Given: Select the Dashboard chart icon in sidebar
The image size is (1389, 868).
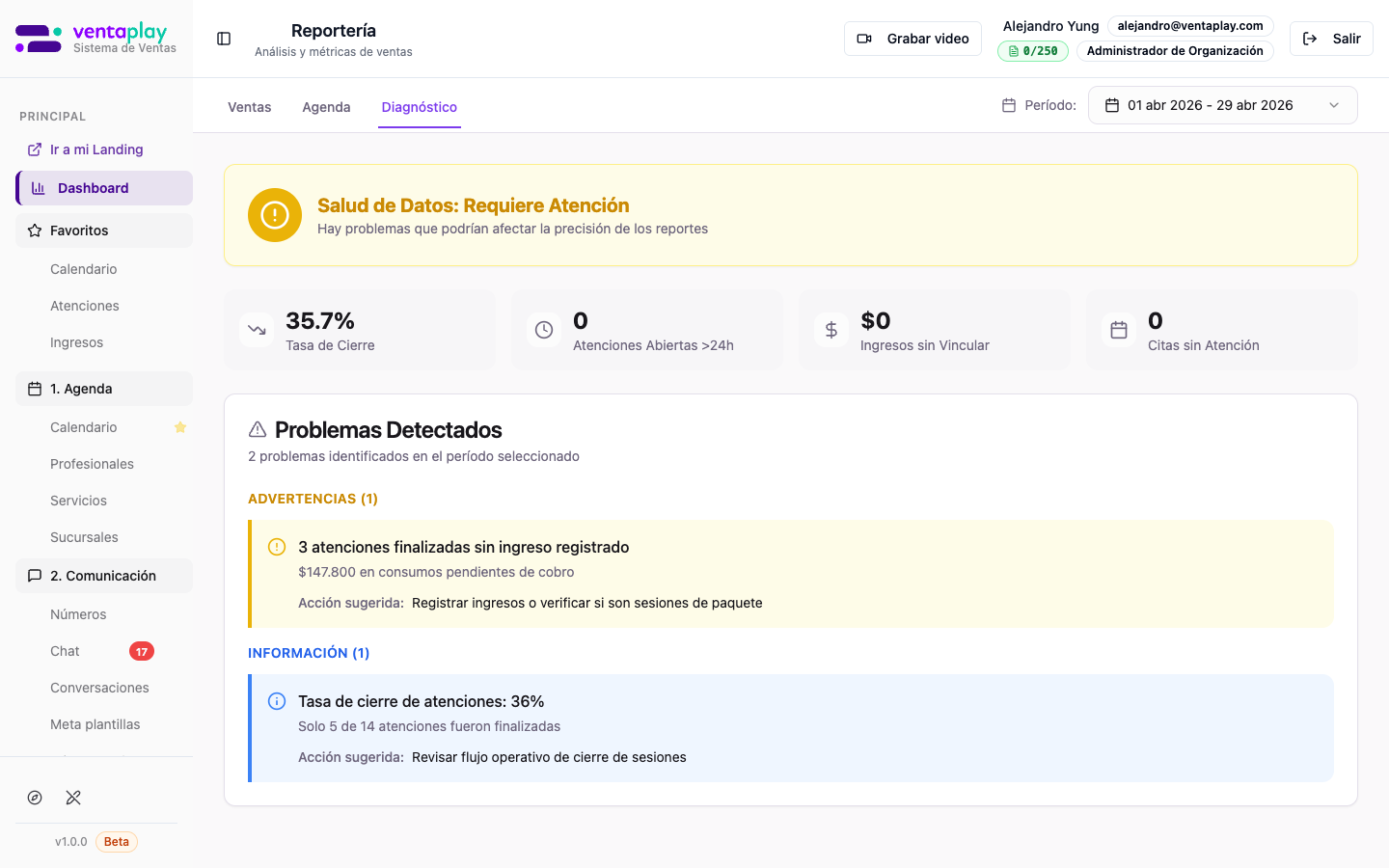Looking at the screenshot, I should click(37, 187).
